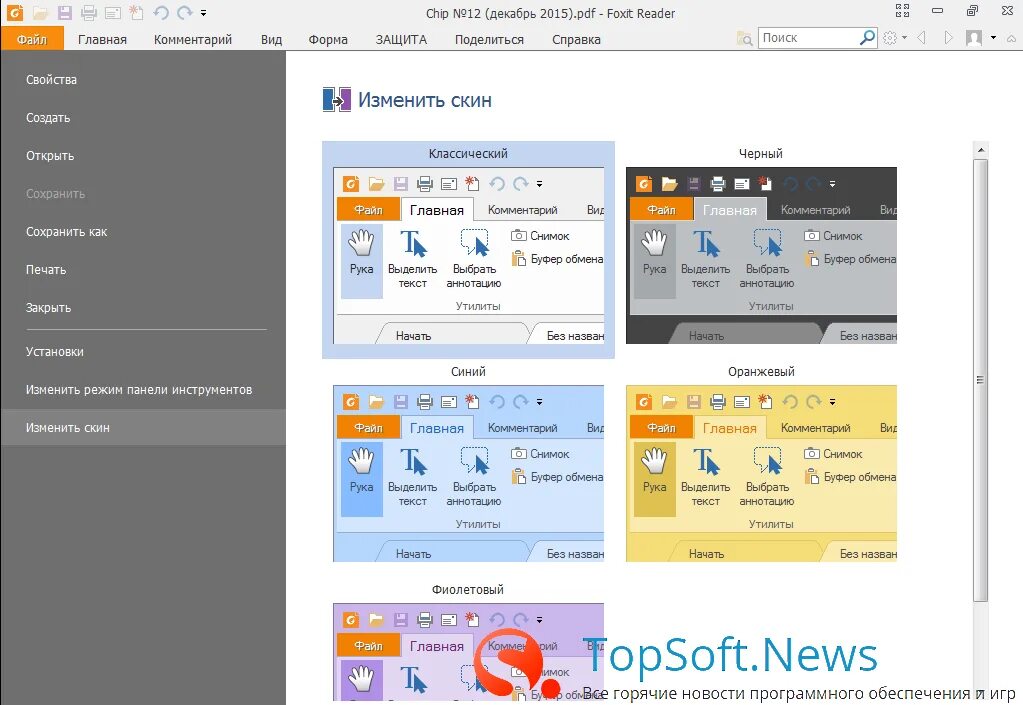
Task: Switch to the Комментарий ribbon tab
Action: coord(193,39)
